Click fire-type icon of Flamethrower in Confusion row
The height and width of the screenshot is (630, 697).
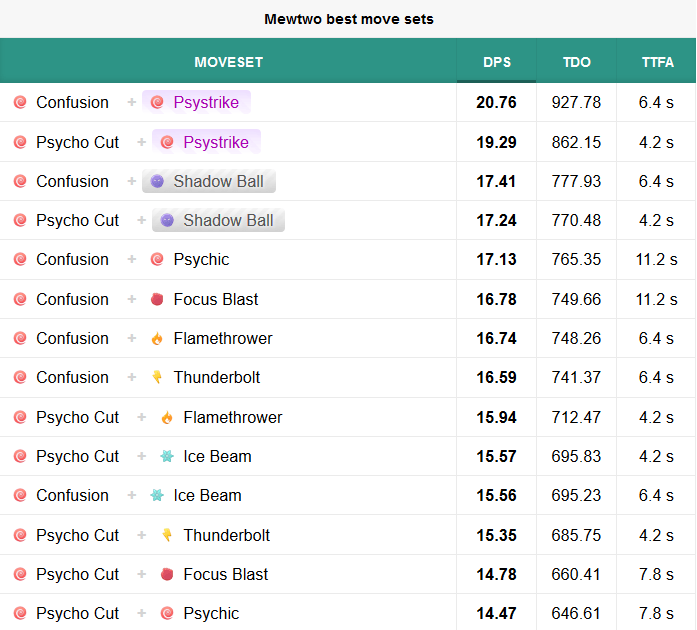coord(157,339)
